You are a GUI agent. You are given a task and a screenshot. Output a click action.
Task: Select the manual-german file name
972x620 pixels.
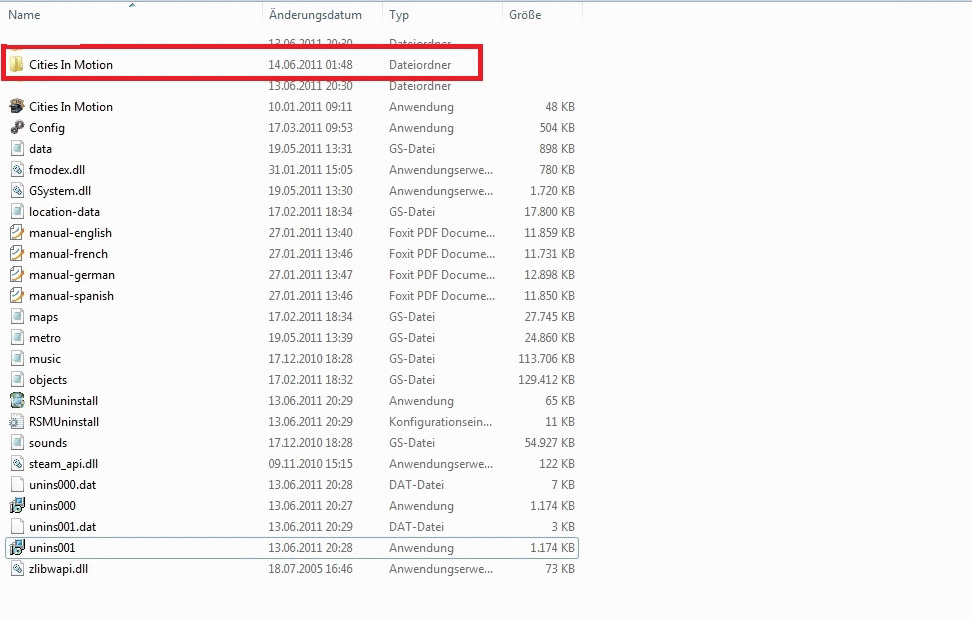pos(72,275)
